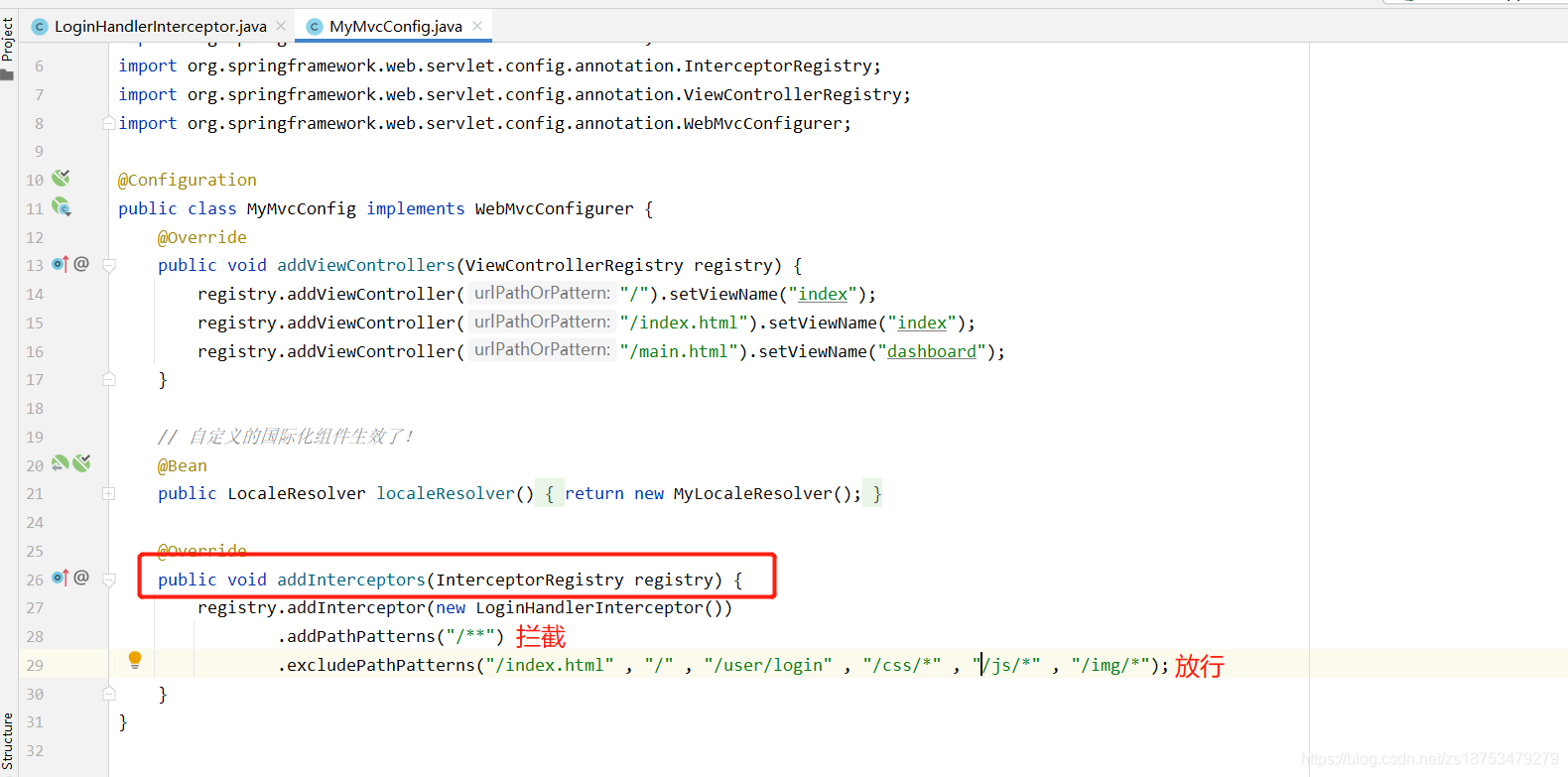Click the @Configuration annotation

click(188, 180)
